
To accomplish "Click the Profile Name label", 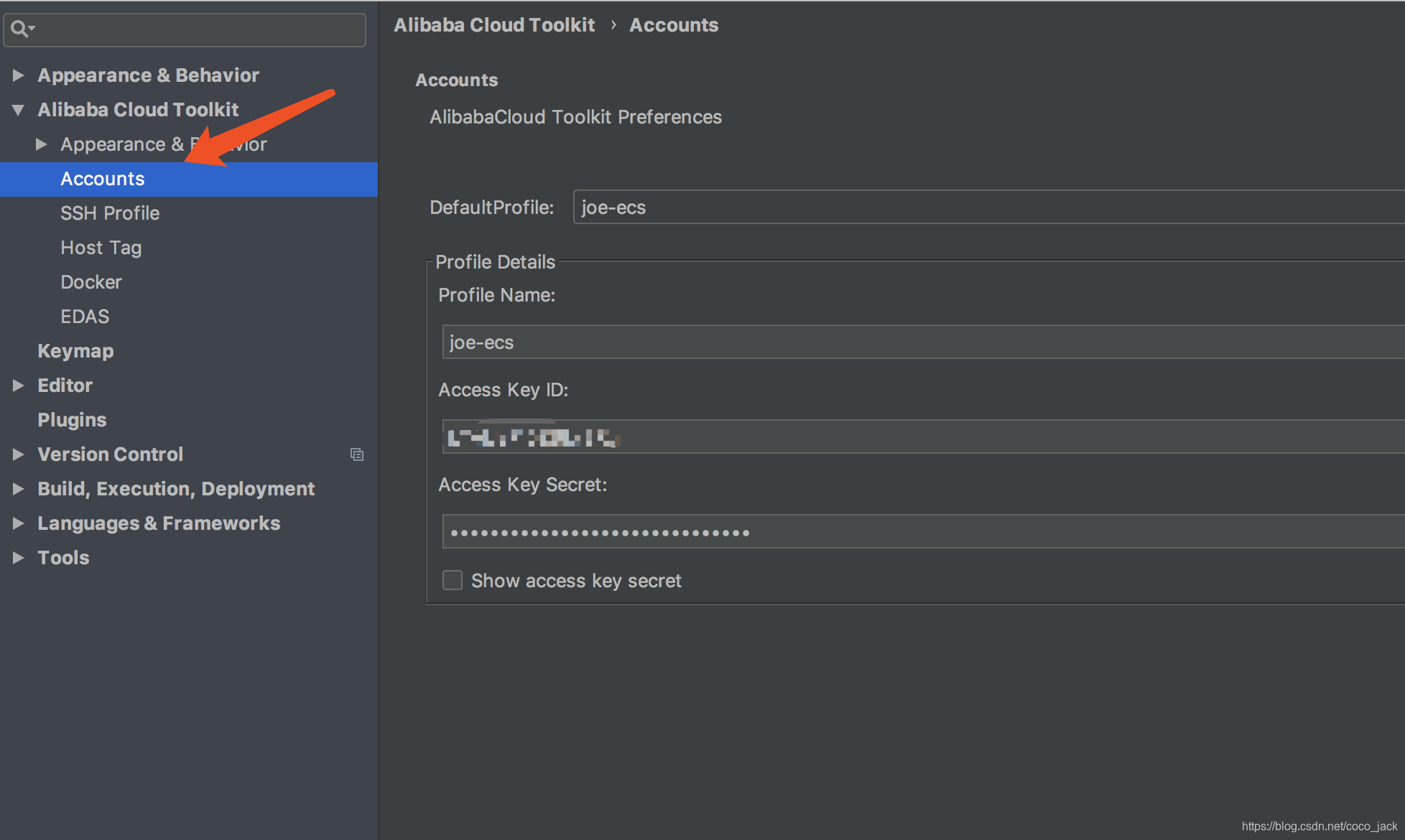I will (x=496, y=295).
